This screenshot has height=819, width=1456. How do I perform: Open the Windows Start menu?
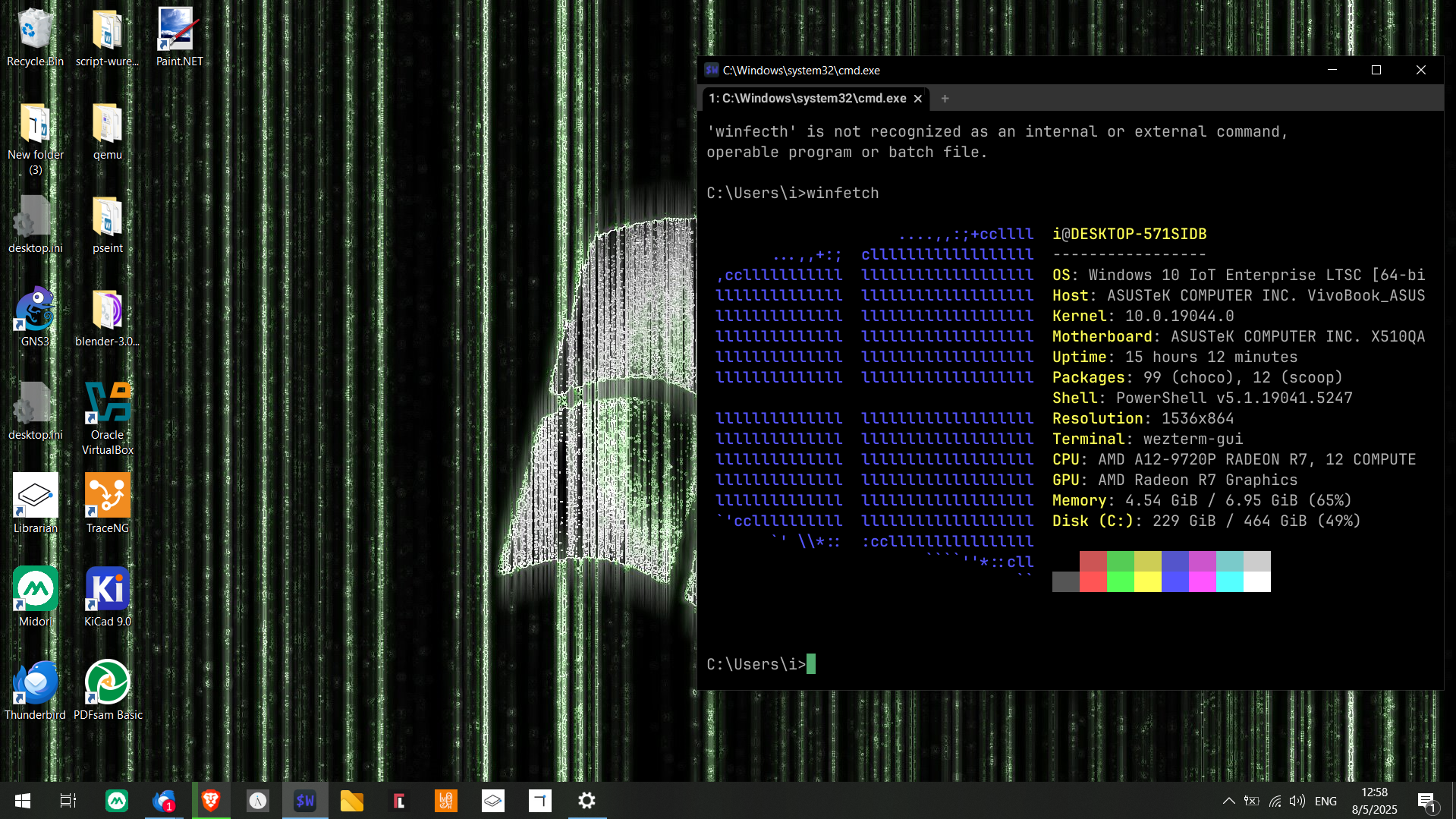pos(23,801)
